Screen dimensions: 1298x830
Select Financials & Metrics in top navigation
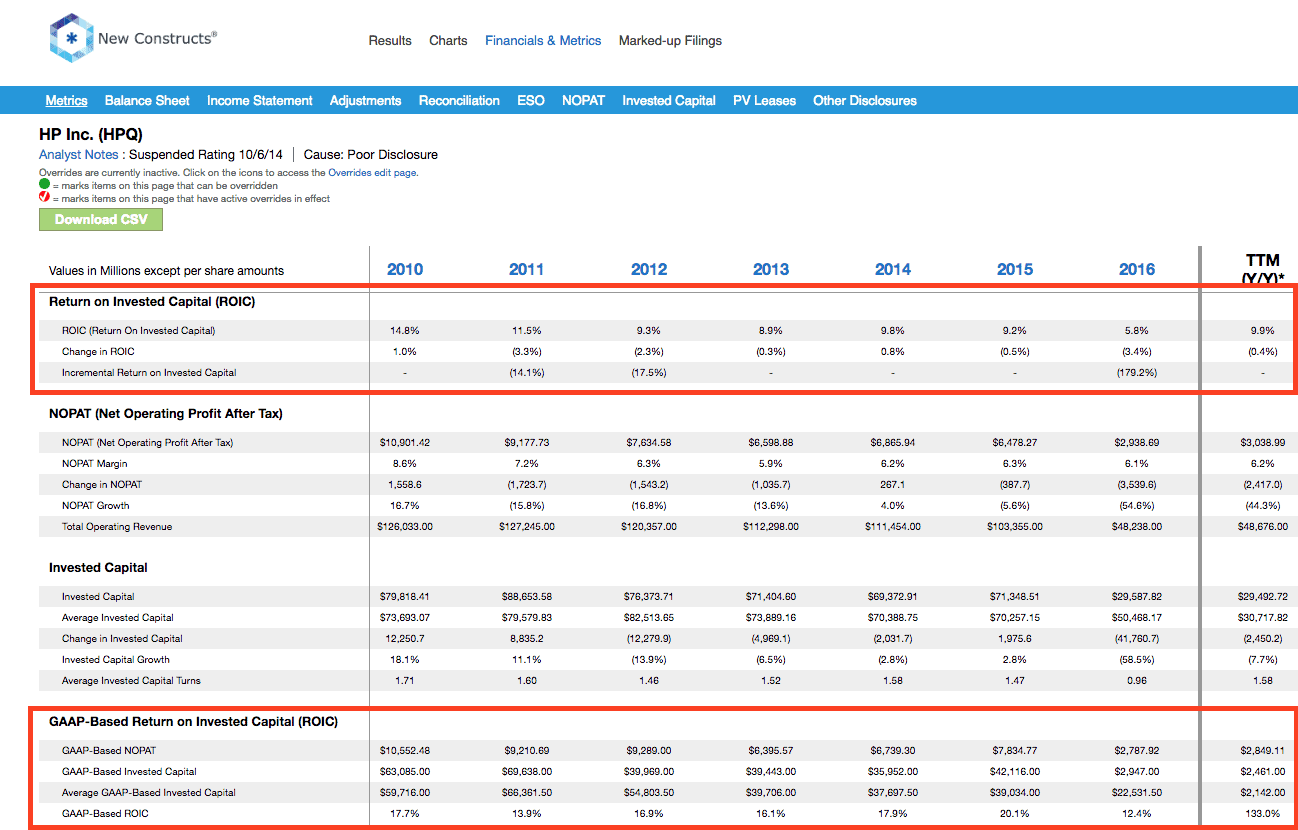pos(543,41)
